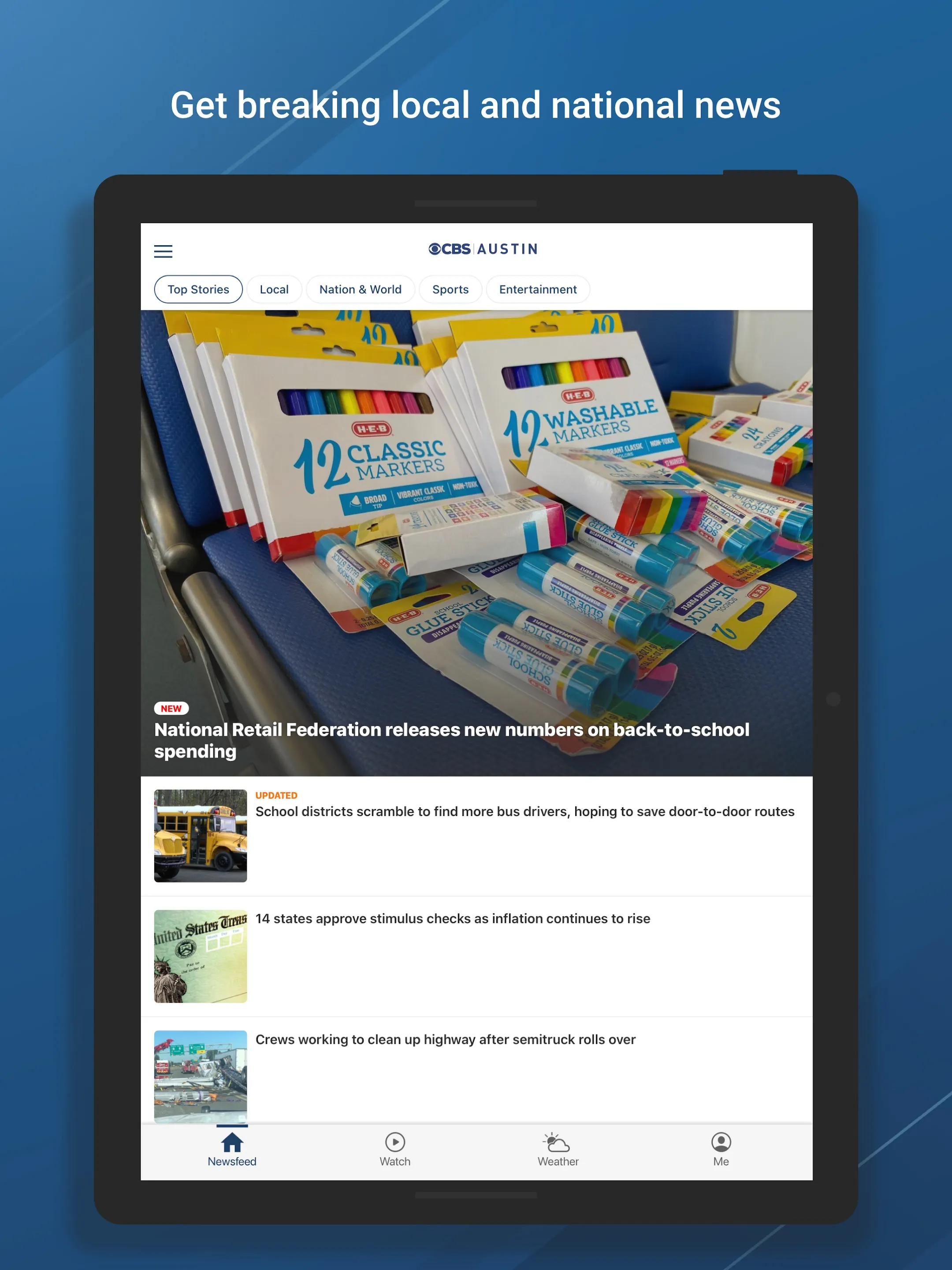
Task: Navigate to Nation & World section
Action: (x=360, y=289)
